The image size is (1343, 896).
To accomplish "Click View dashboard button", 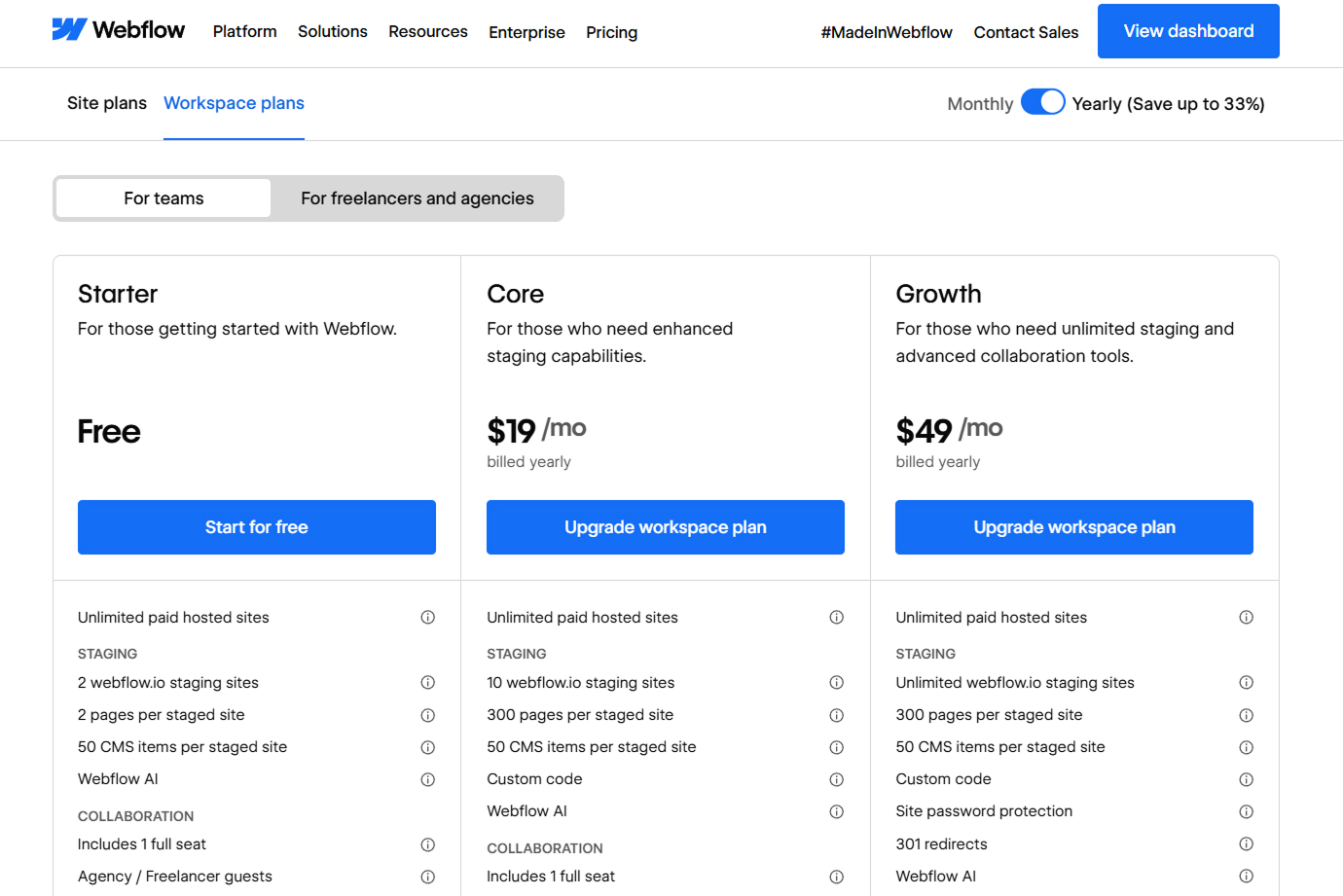I will [1188, 31].
